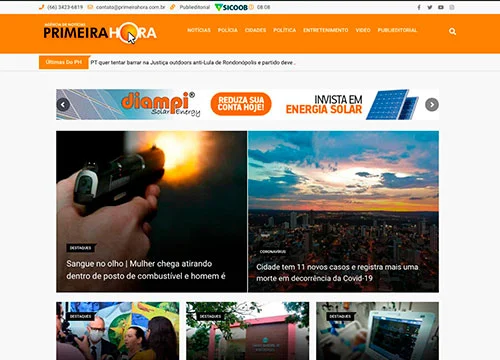500x360 pixels.
Task: Click the Primeira Hora logo
Action: (x=100, y=33)
